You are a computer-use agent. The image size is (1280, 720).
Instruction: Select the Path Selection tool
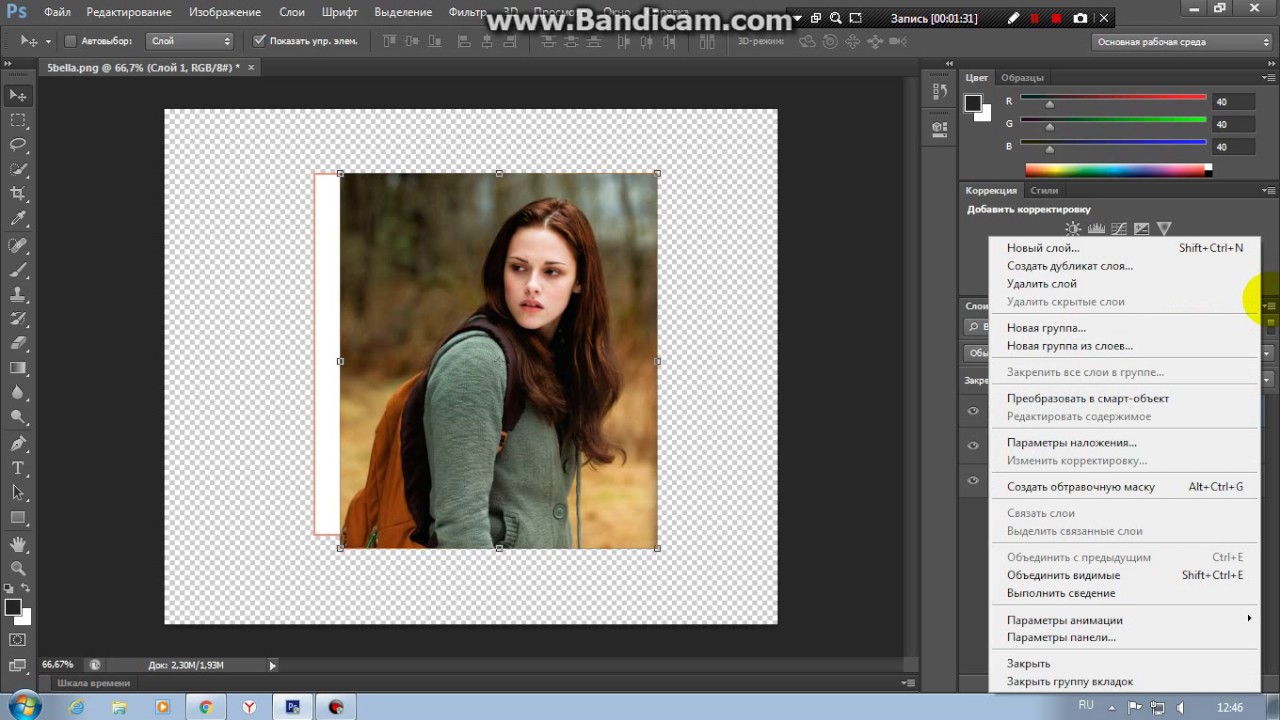[x=18, y=493]
